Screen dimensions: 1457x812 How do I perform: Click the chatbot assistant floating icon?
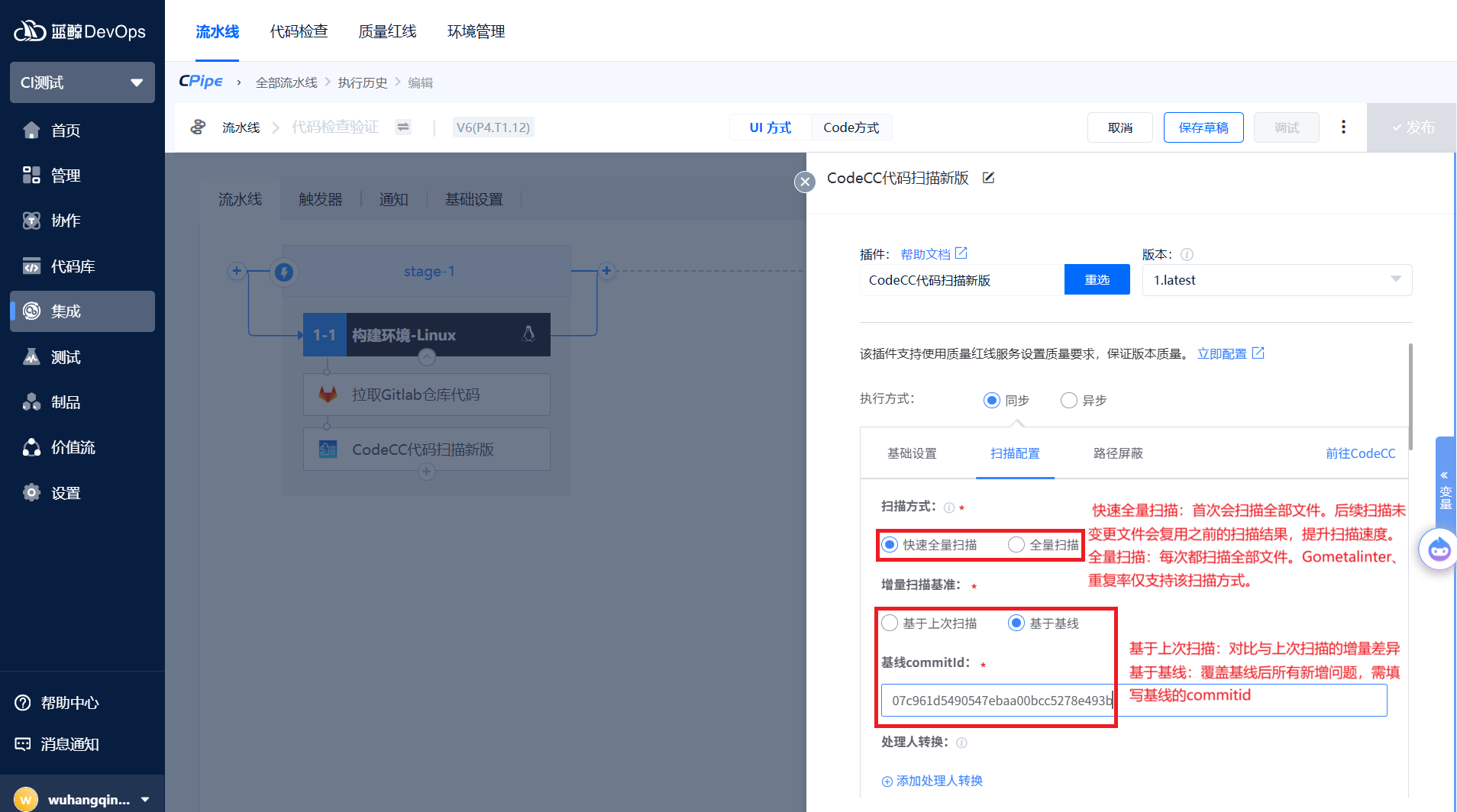click(1439, 549)
